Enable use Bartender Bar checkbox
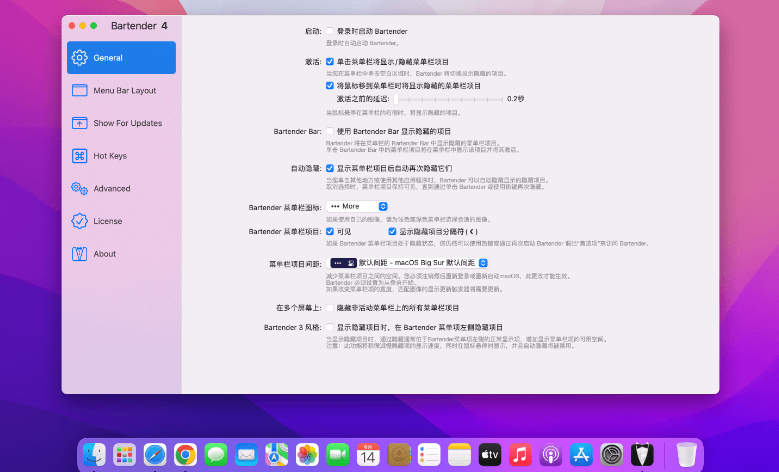This screenshot has width=779, height=472. (330, 131)
